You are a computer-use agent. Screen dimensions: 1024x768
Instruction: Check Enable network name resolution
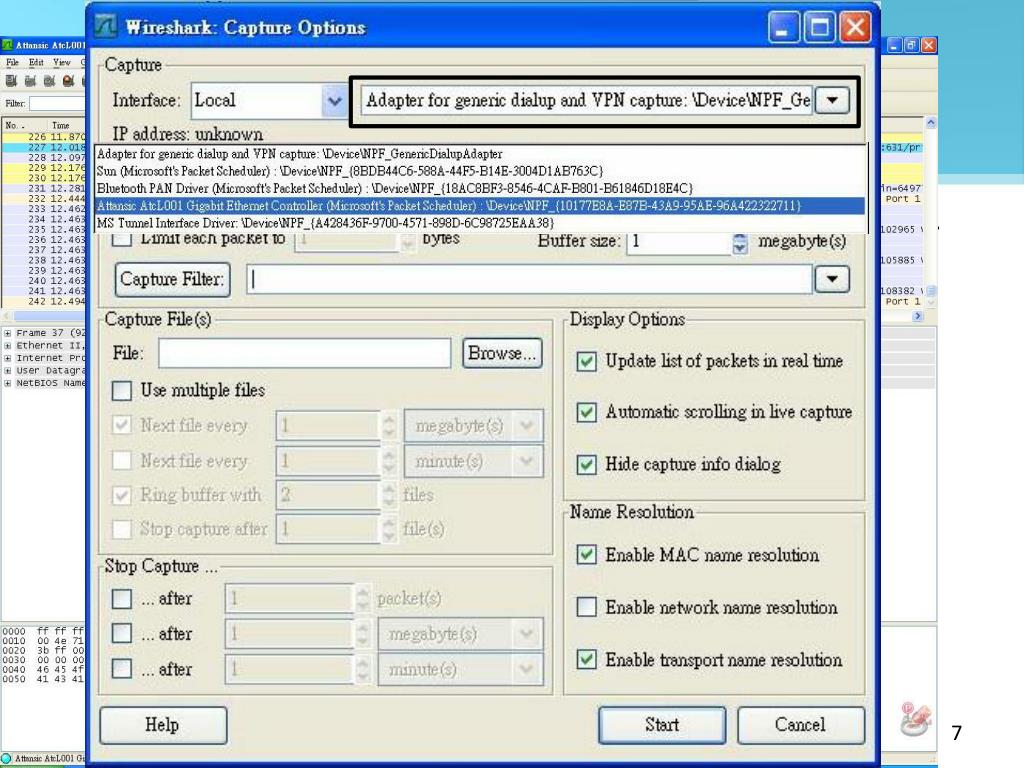click(x=586, y=607)
